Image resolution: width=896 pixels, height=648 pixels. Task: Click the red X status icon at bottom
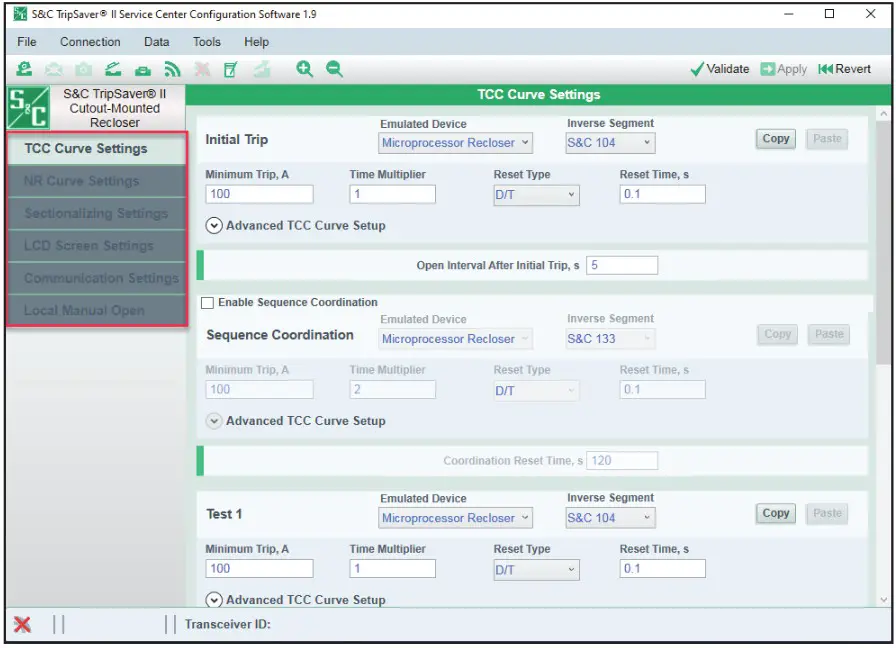pos(22,625)
